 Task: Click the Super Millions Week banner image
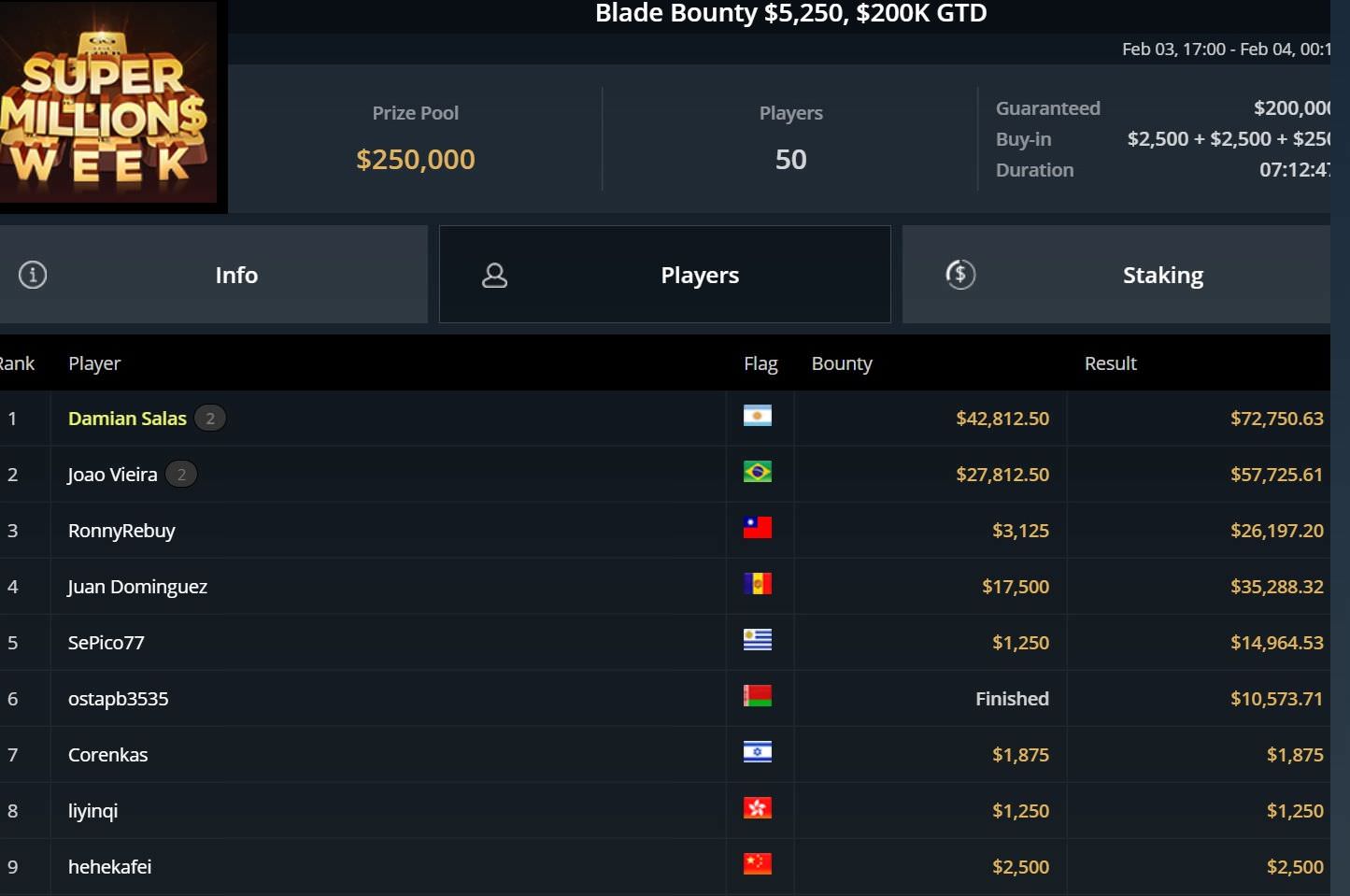107,105
